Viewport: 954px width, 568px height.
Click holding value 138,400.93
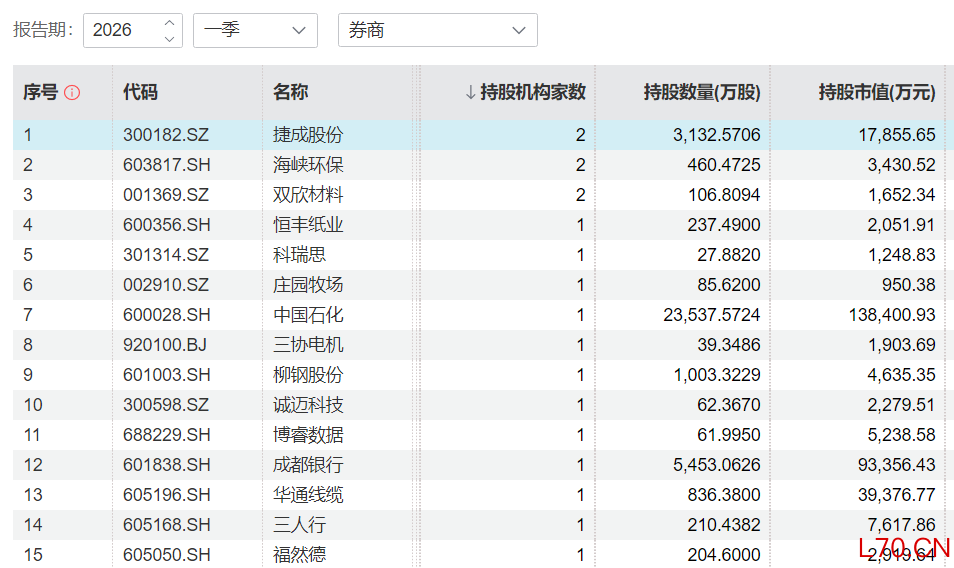tap(892, 315)
